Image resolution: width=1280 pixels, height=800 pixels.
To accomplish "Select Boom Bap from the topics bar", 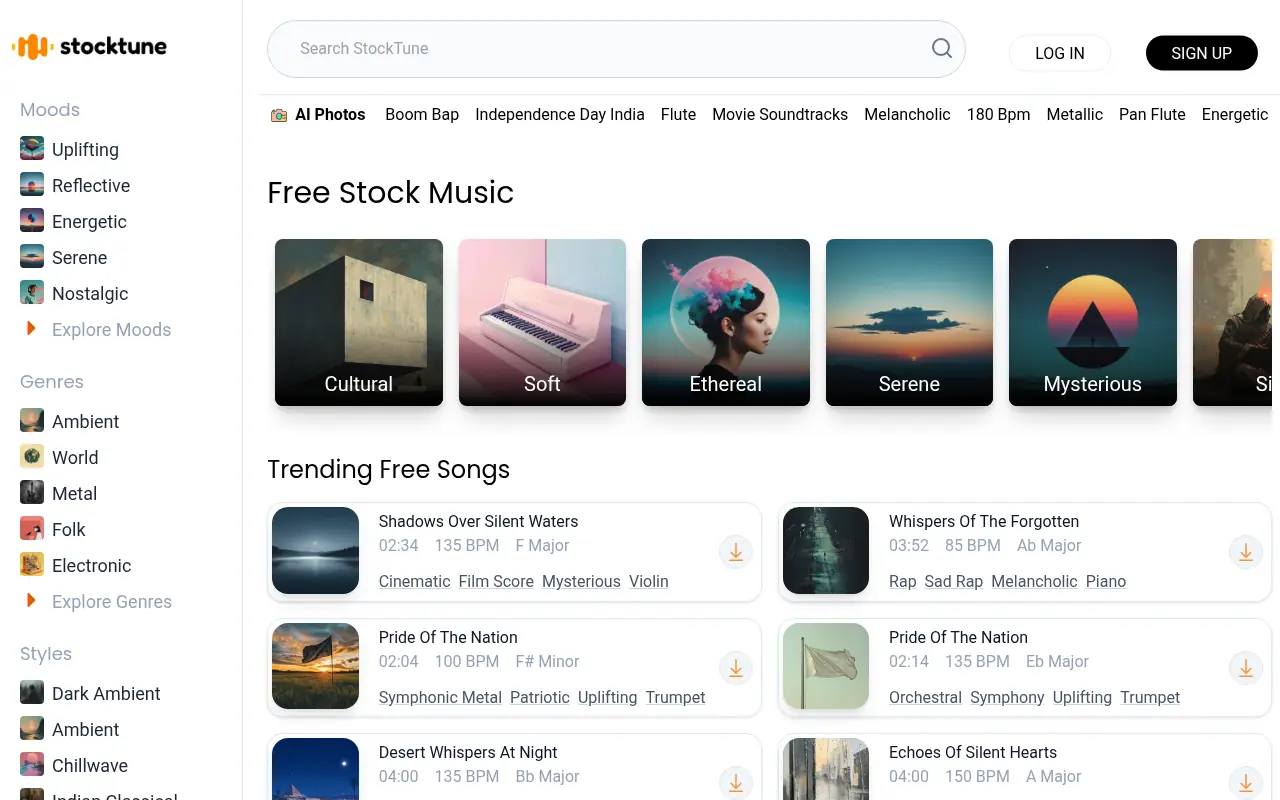I will (422, 114).
